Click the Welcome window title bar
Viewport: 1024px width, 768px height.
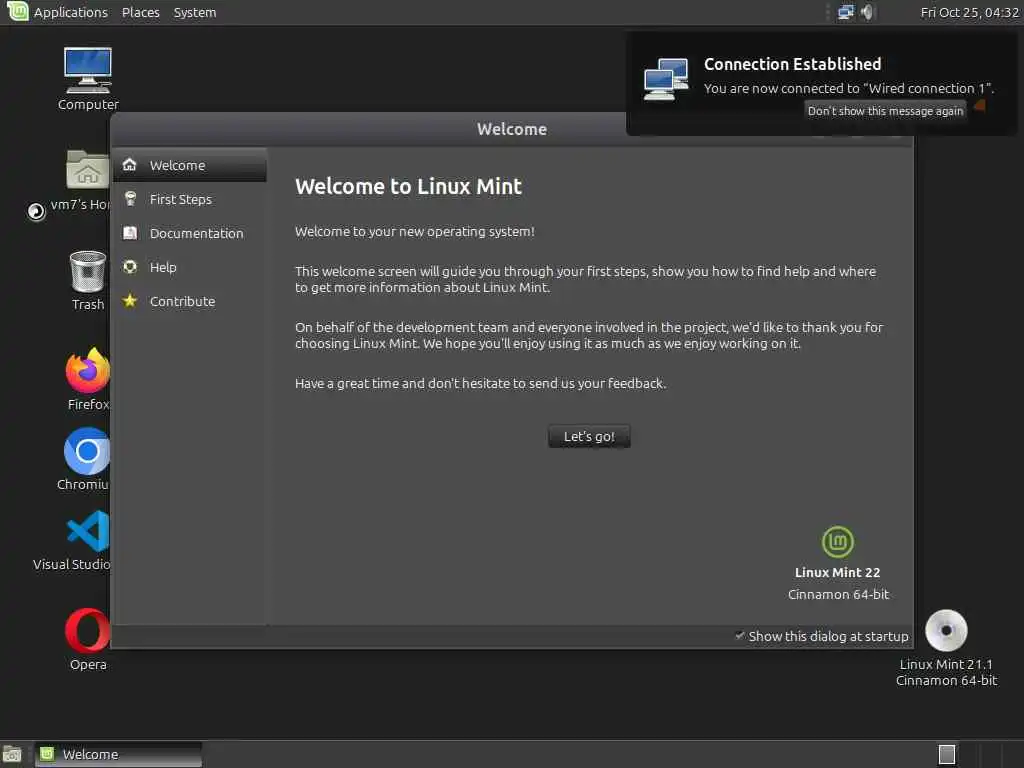511,129
